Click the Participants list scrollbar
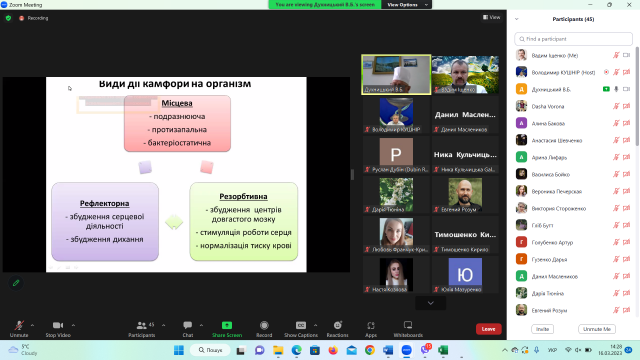 (x=637, y=96)
